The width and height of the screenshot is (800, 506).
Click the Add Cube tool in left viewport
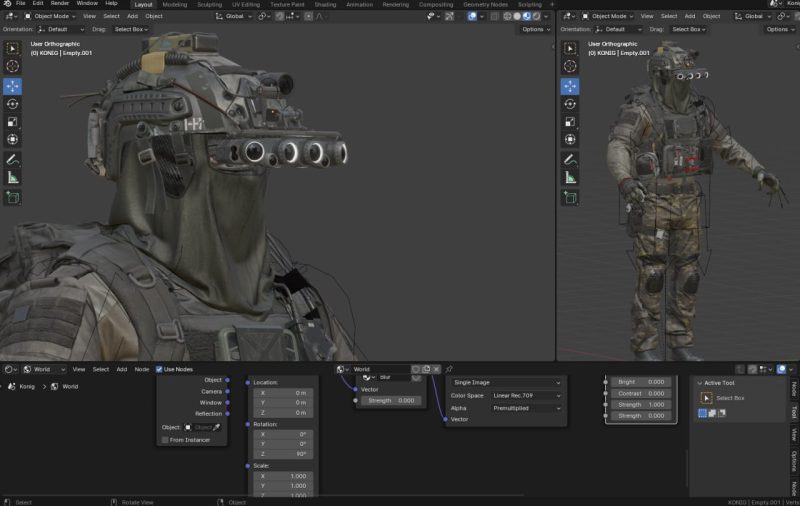pyautogui.click(x=12, y=198)
